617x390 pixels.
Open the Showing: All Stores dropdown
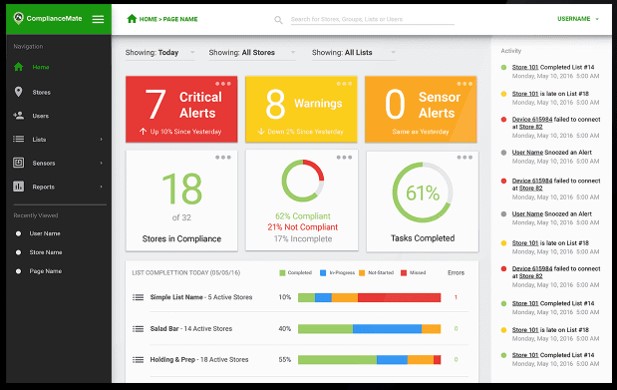(x=252, y=53)
